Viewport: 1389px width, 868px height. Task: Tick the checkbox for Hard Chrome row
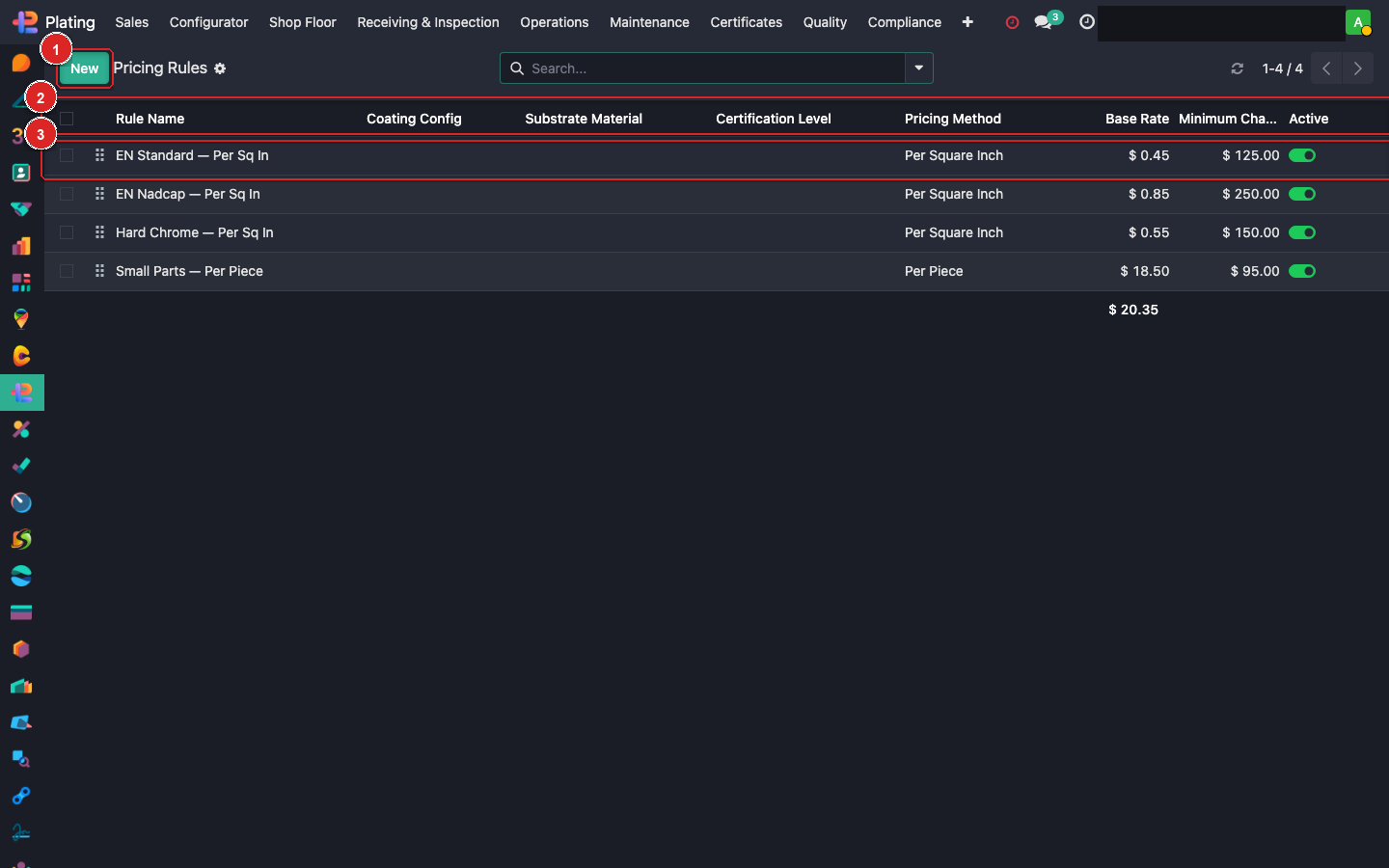point(67,232)
